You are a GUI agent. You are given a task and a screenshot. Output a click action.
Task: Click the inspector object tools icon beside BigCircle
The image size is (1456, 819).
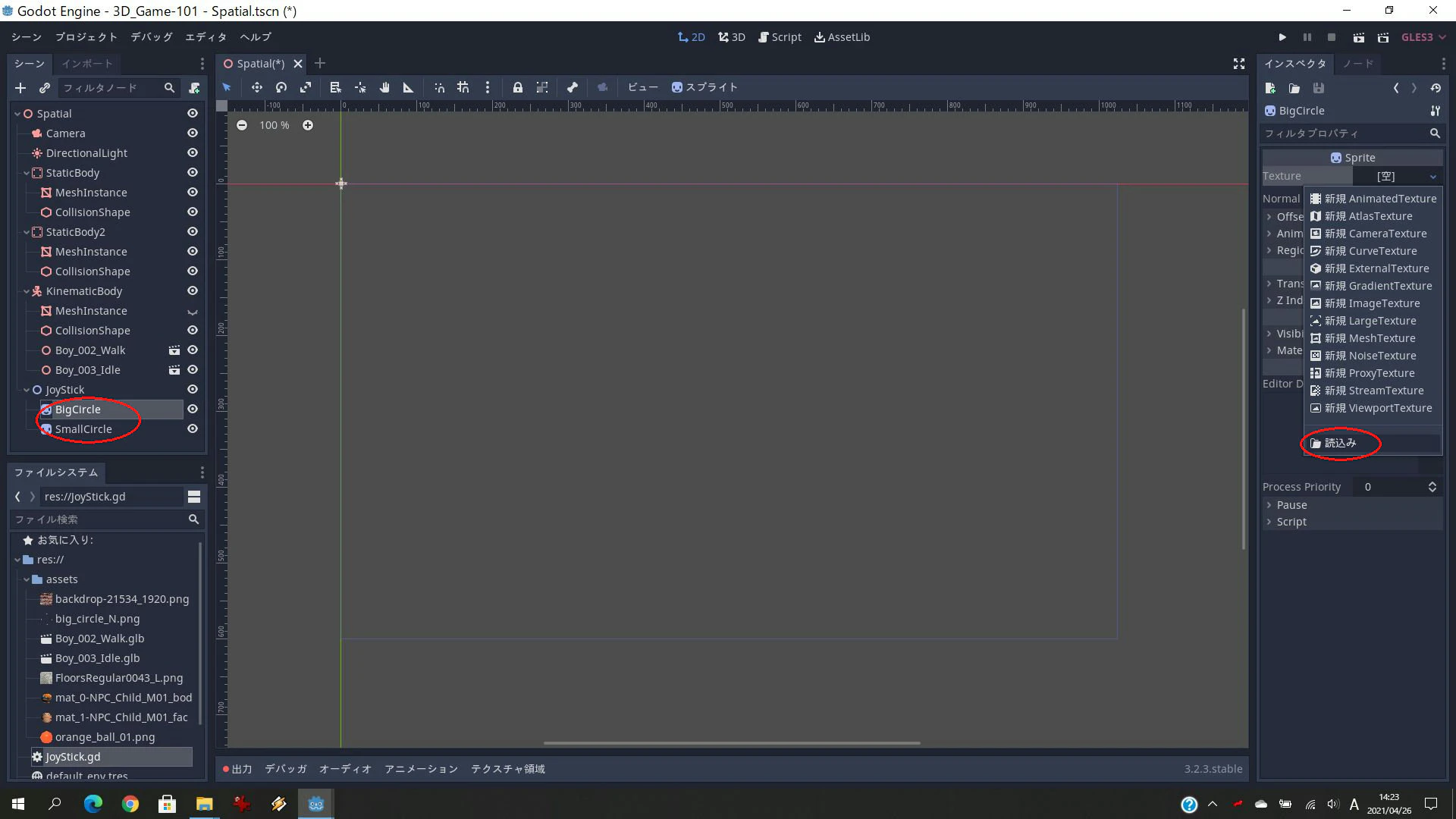pyautogui.click(x=1435, y=111)
